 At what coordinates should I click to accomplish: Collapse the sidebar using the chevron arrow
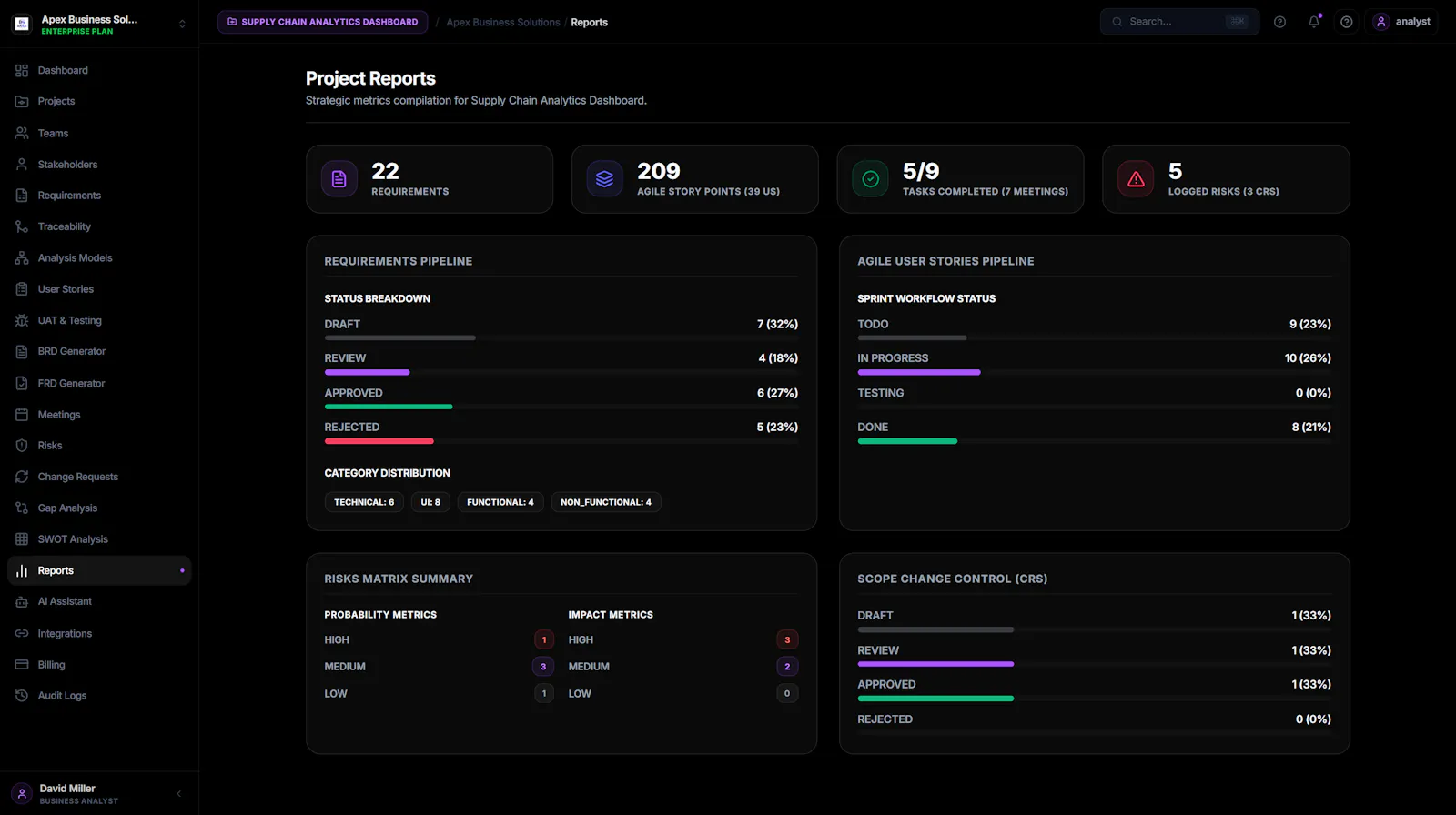coord(179,794)
